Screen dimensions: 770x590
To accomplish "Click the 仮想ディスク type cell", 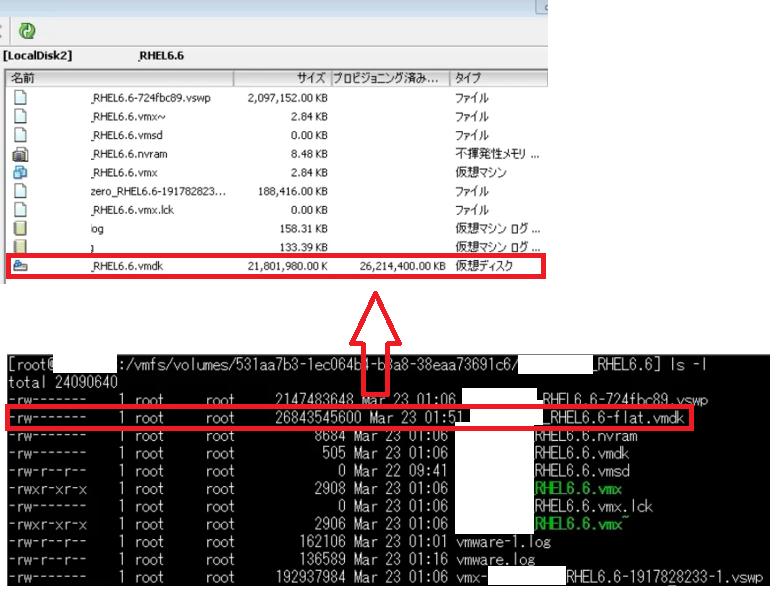I will point(484,266).
